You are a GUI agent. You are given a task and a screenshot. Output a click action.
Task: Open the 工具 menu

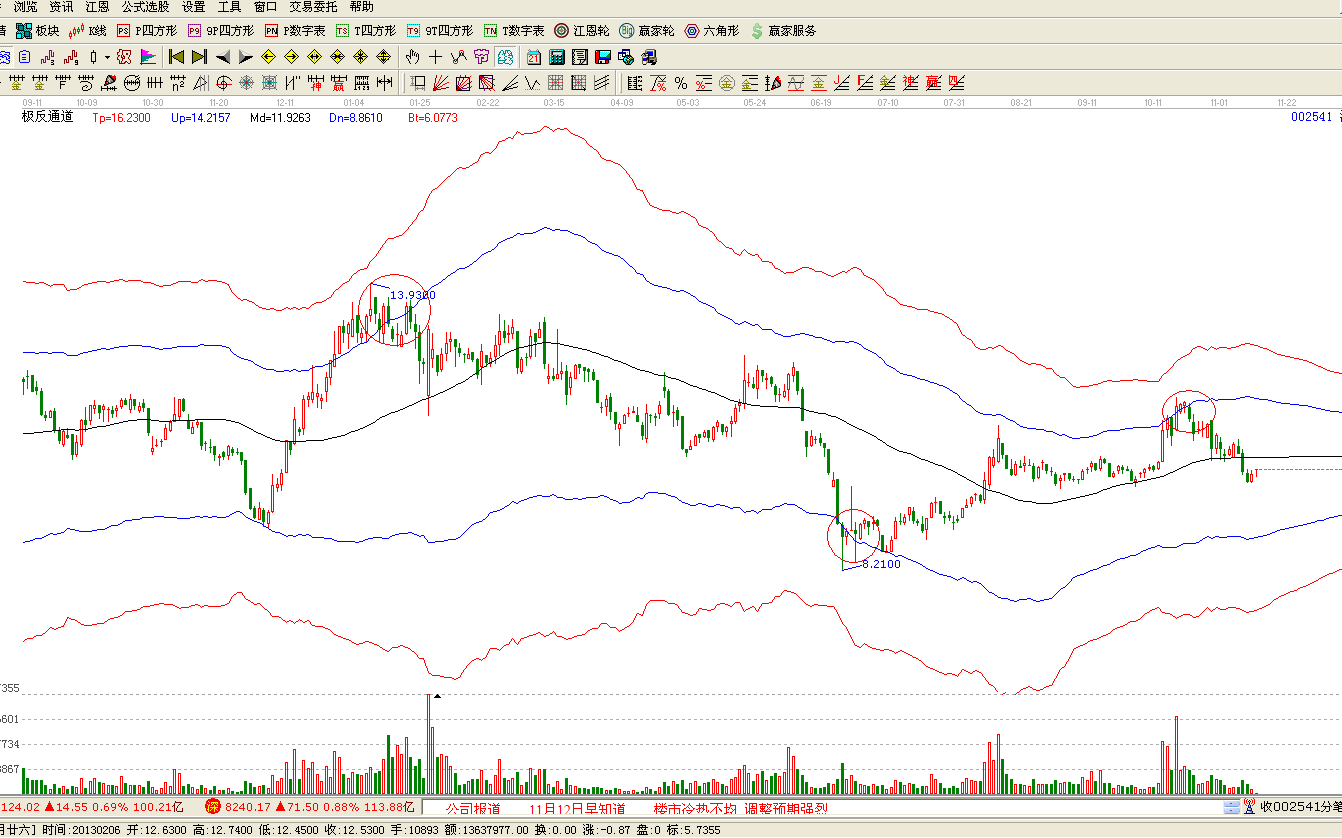click(229, 7)
